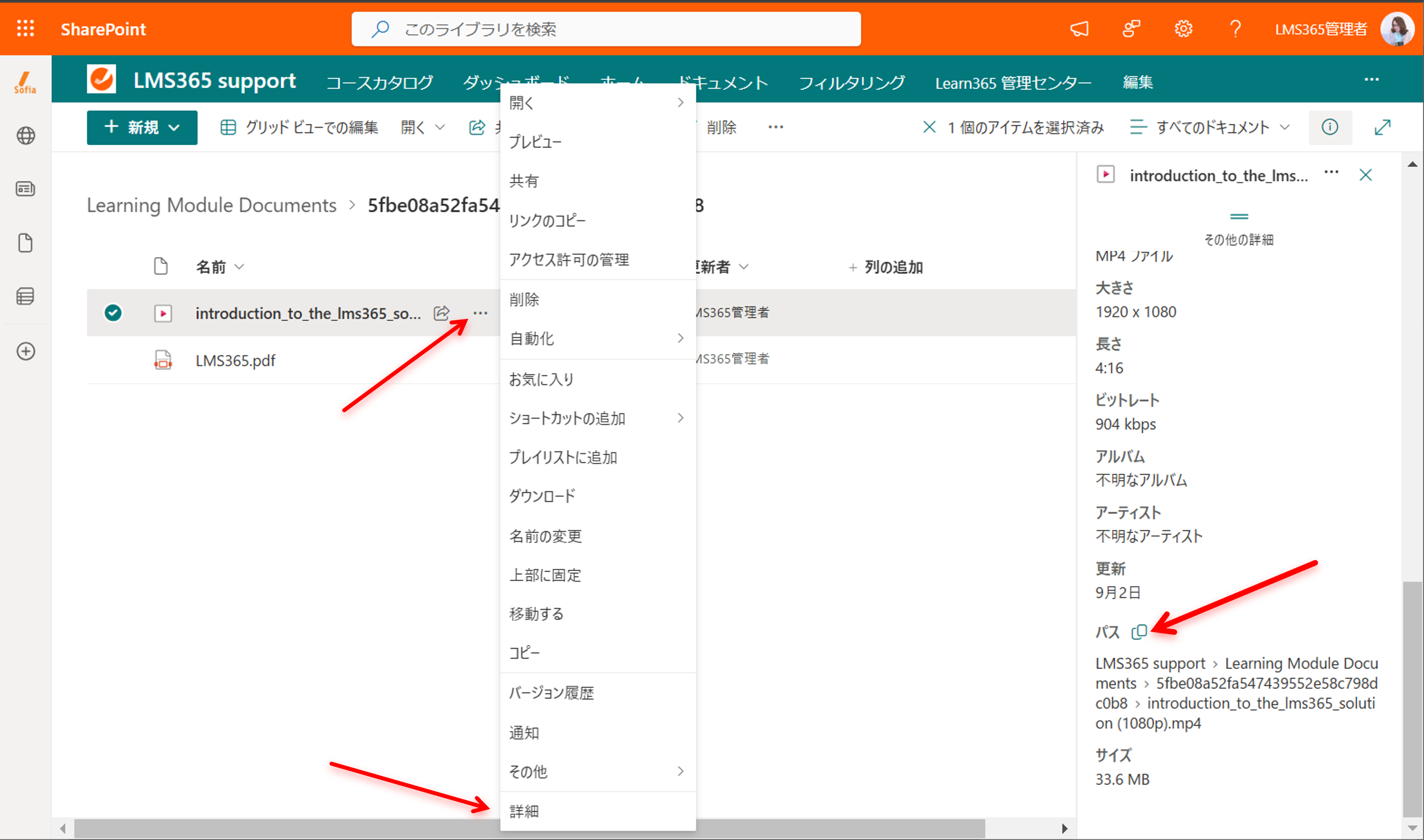Expand the 開く dropdown in command bar
Viewport: 1424px width, 840px height.
[423, 127]
